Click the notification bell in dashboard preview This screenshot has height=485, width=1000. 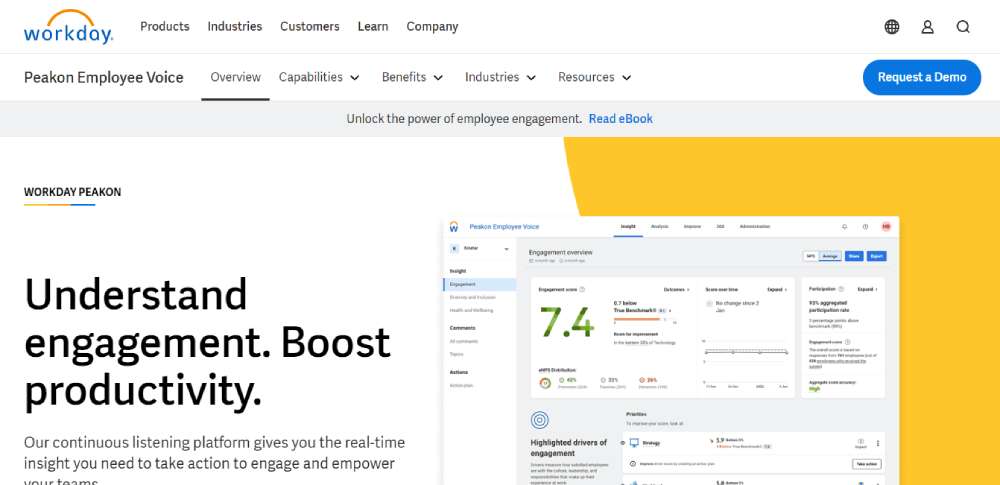click(844, 227)
